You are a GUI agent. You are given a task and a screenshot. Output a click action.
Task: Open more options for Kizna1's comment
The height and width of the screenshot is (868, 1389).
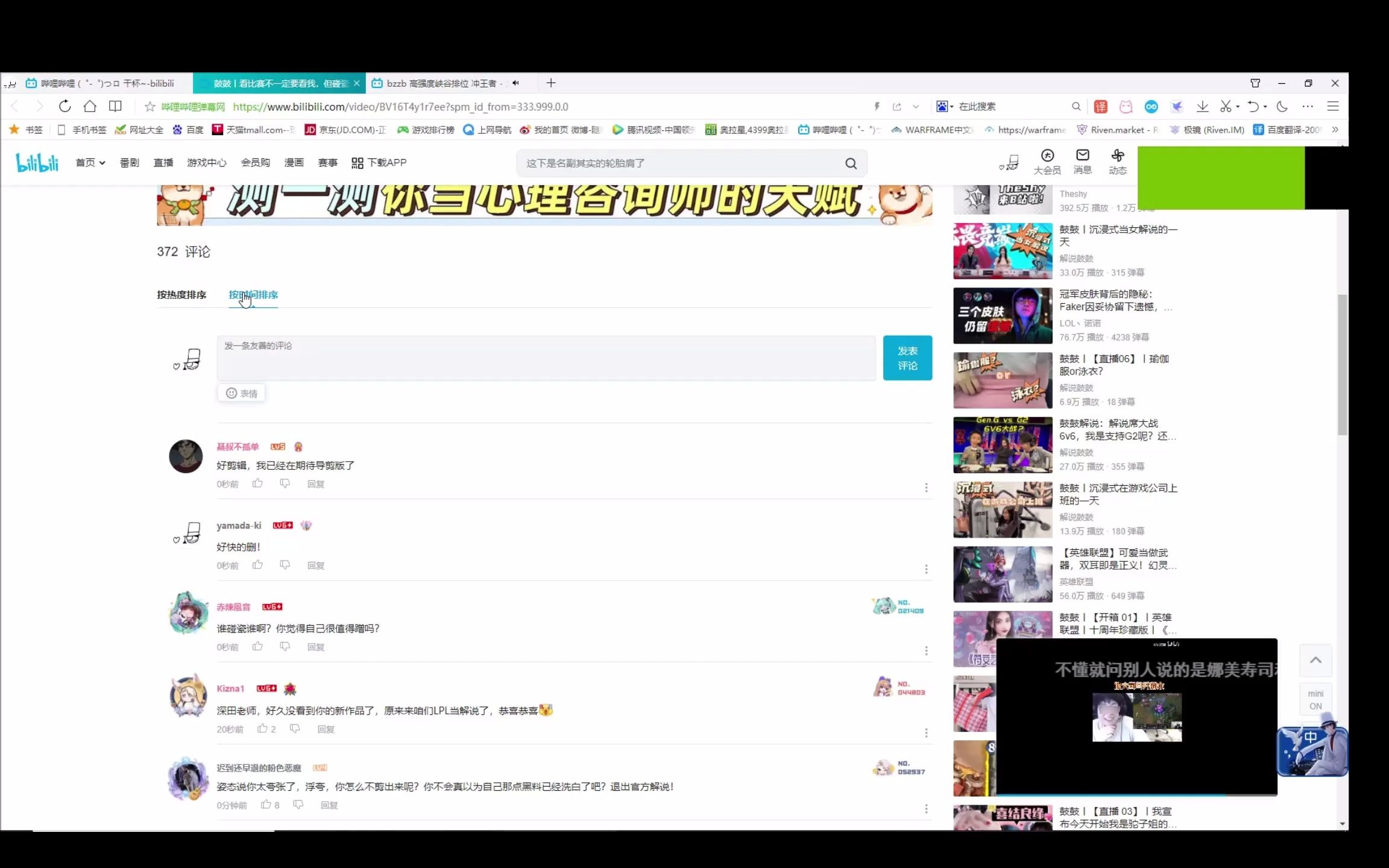(x=926, y=733)
